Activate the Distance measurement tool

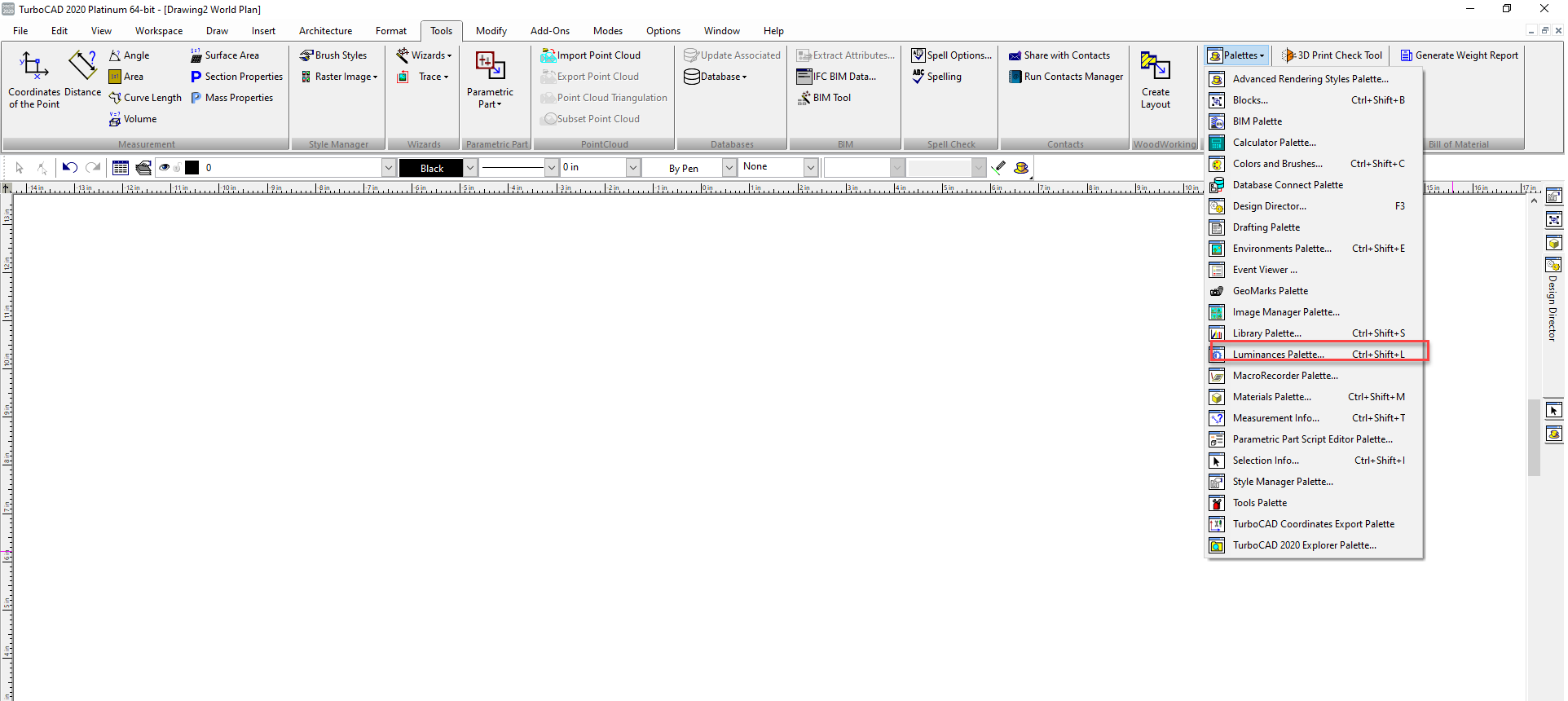pyautogui.click(x=82, y=74)
